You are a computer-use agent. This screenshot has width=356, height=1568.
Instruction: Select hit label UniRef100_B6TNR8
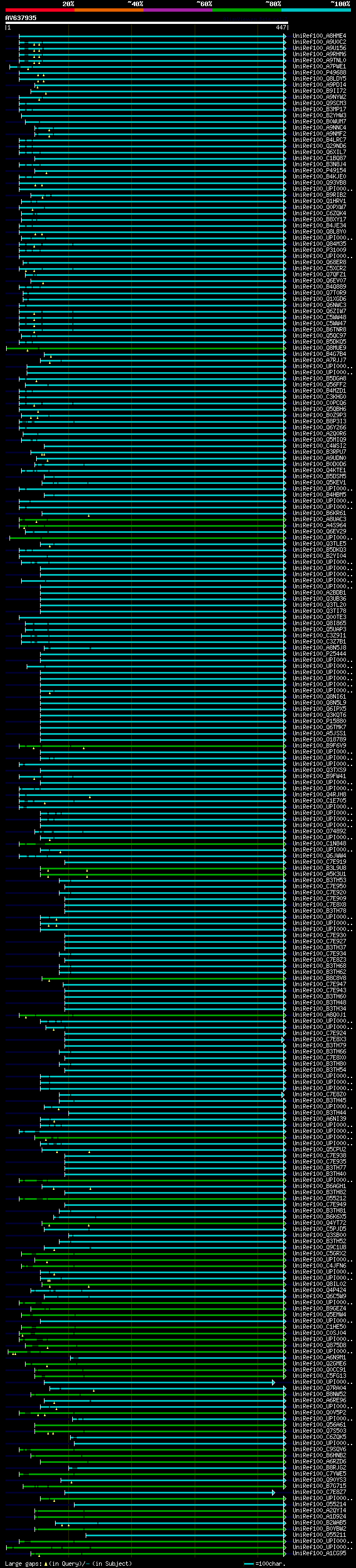coord(319,329)
